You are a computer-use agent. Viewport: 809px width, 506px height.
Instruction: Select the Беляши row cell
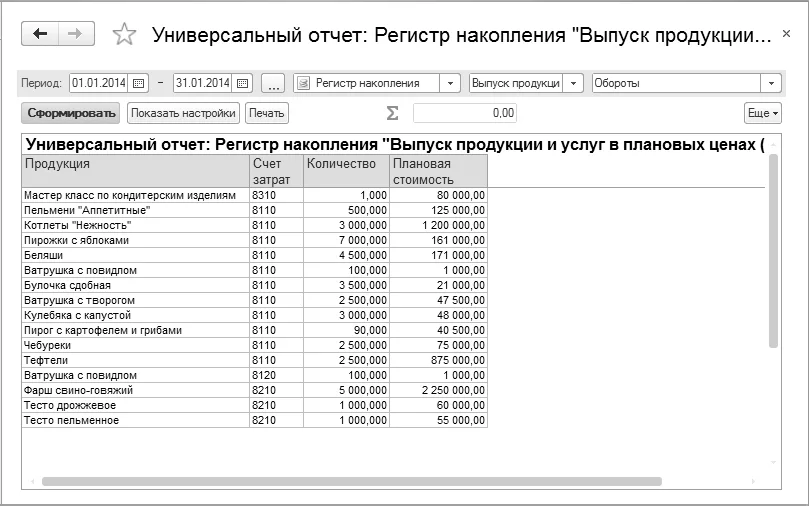coord(136,255)
